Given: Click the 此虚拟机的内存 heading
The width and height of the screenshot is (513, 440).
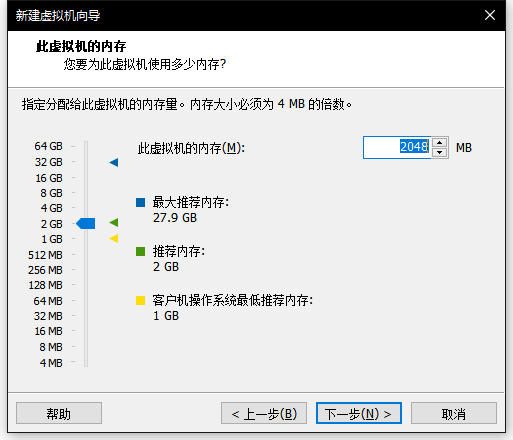Looking at the screenshot, I should coord(81,46).
